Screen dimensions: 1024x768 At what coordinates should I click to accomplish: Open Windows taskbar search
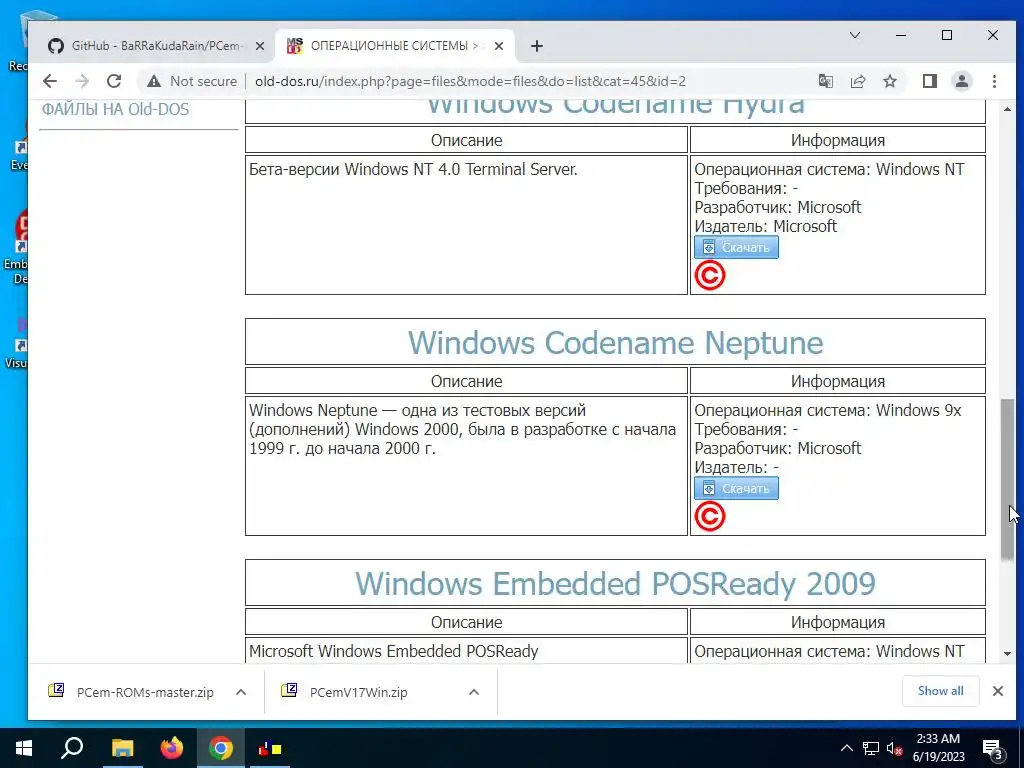point(72,748)
